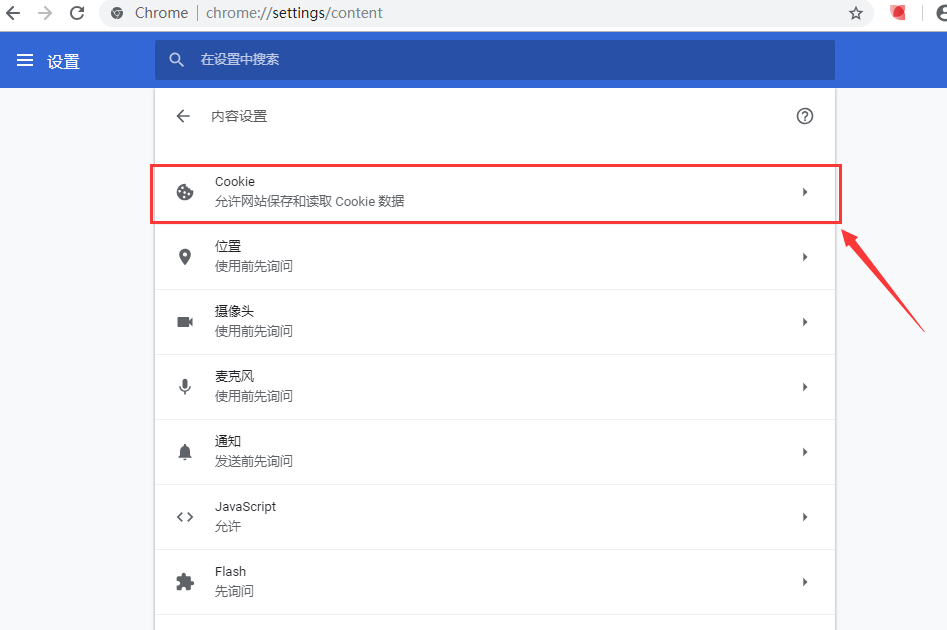
Task: Open the 麦克风 settings row
Action: [x=494, y=387]
